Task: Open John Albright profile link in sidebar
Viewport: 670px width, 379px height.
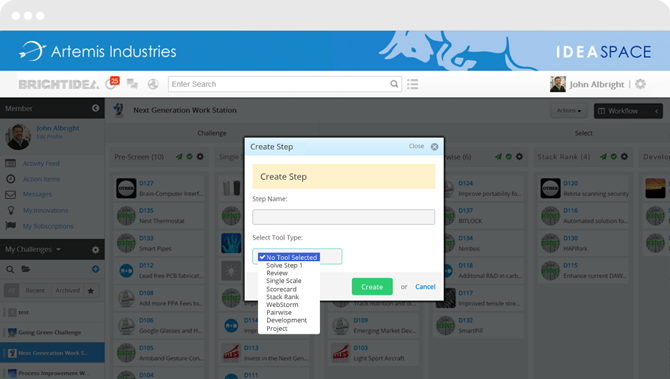Action: (x=58, y=128)
